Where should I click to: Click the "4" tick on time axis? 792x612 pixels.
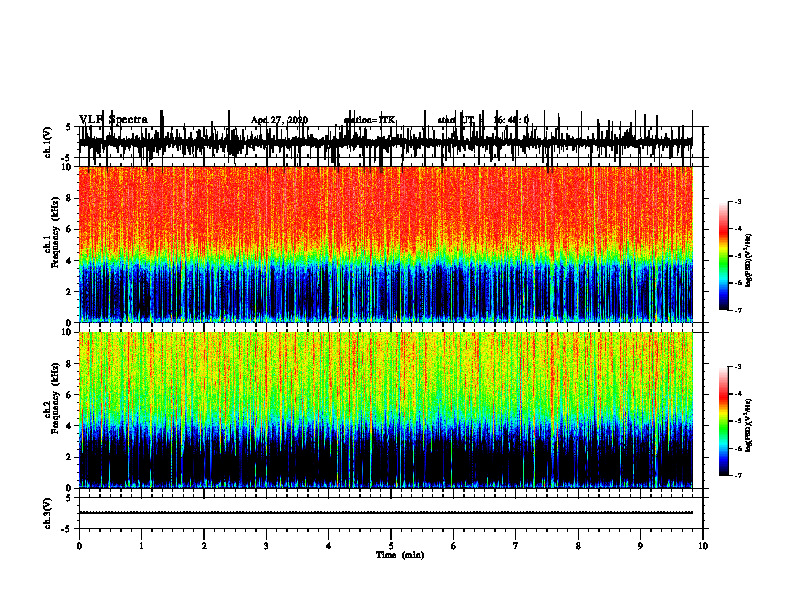tap(329, 546)
